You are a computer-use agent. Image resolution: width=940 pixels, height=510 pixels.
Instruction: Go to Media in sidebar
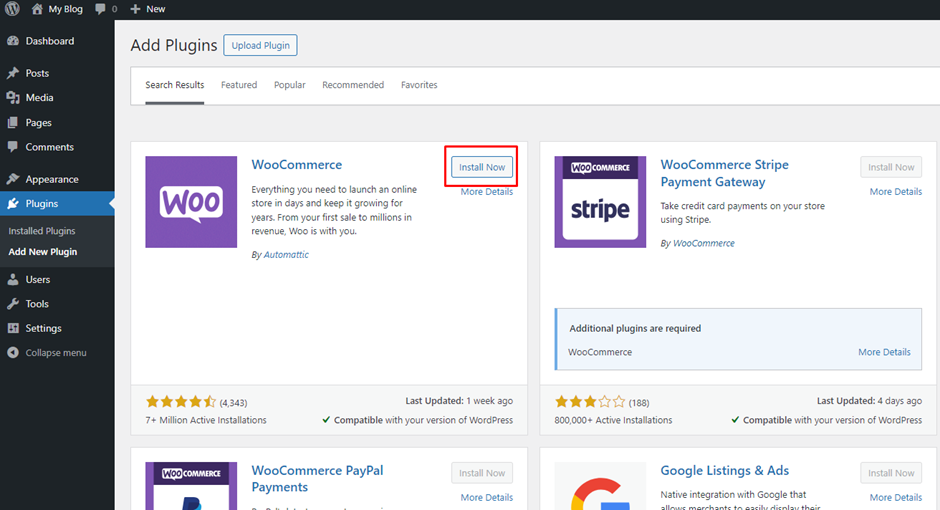[x=40, y=98]
